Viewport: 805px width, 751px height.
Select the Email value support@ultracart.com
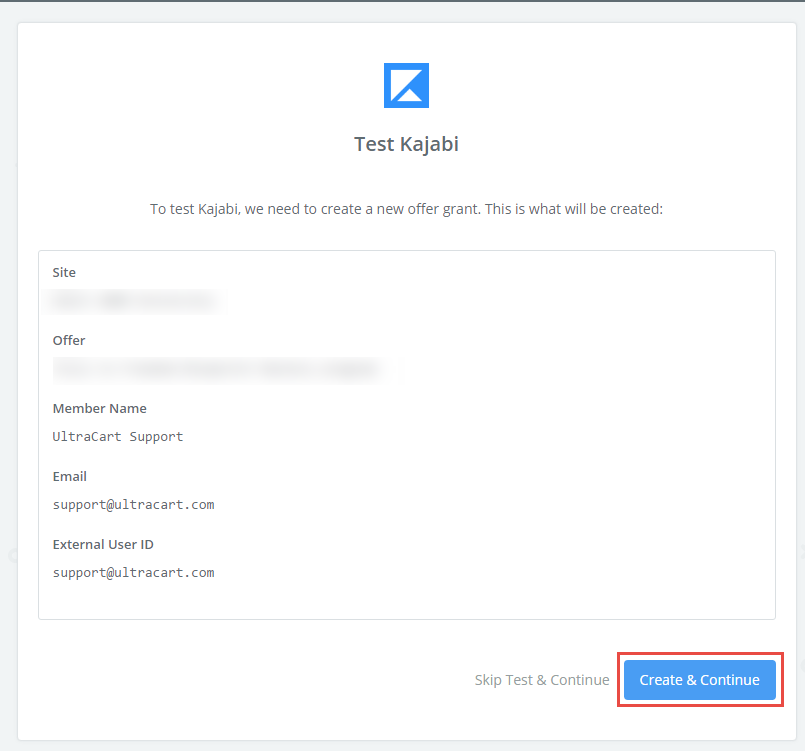[133, 505]
